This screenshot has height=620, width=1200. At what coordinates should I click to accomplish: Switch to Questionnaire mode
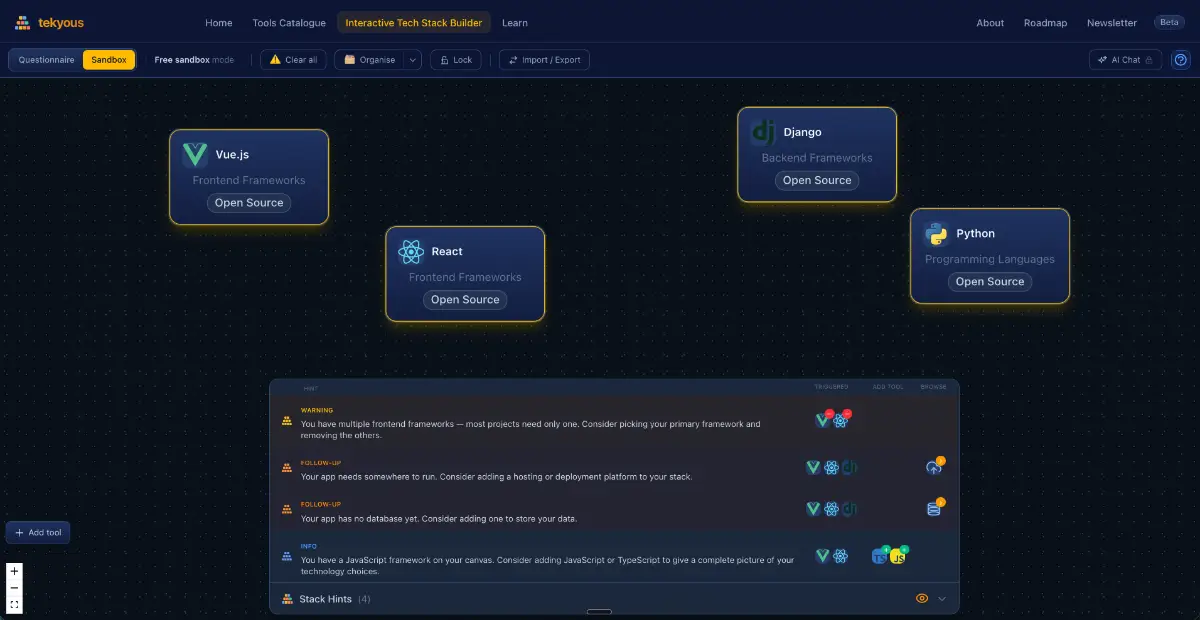coord(46,60)
